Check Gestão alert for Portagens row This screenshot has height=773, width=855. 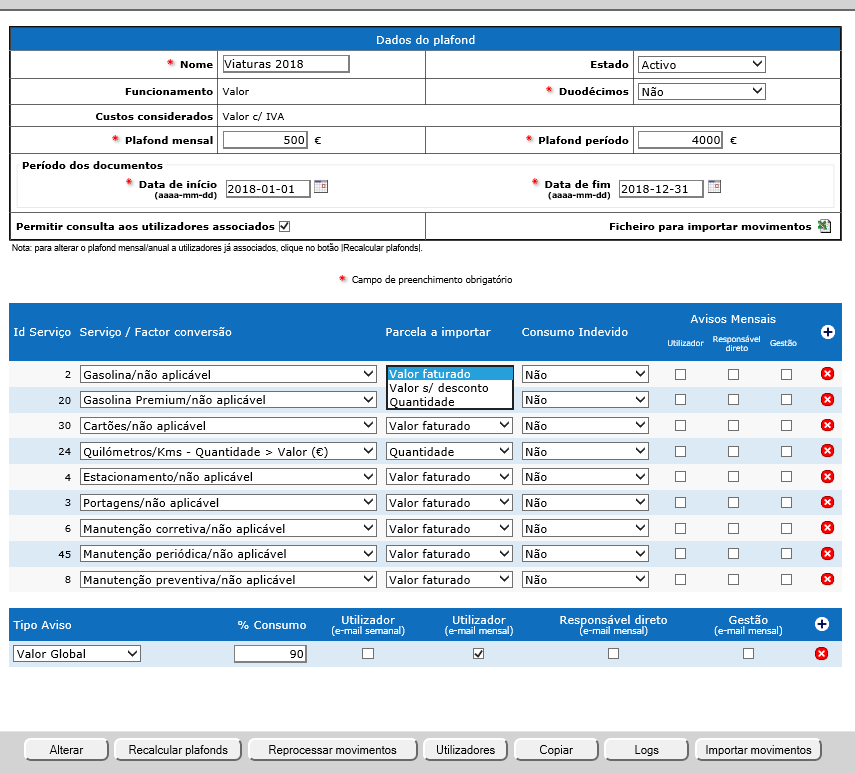(786, 503)
